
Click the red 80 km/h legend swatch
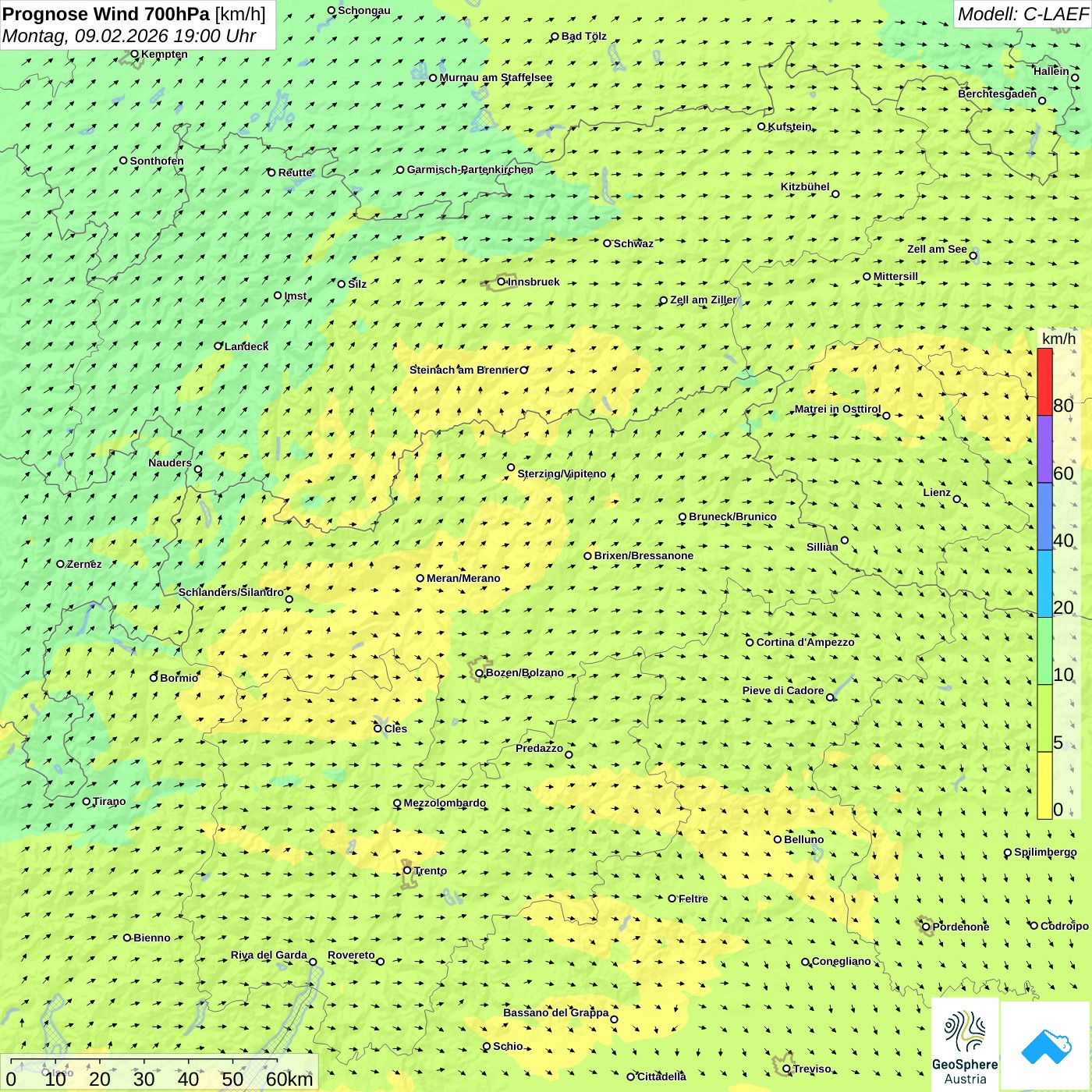[1044, 382]
